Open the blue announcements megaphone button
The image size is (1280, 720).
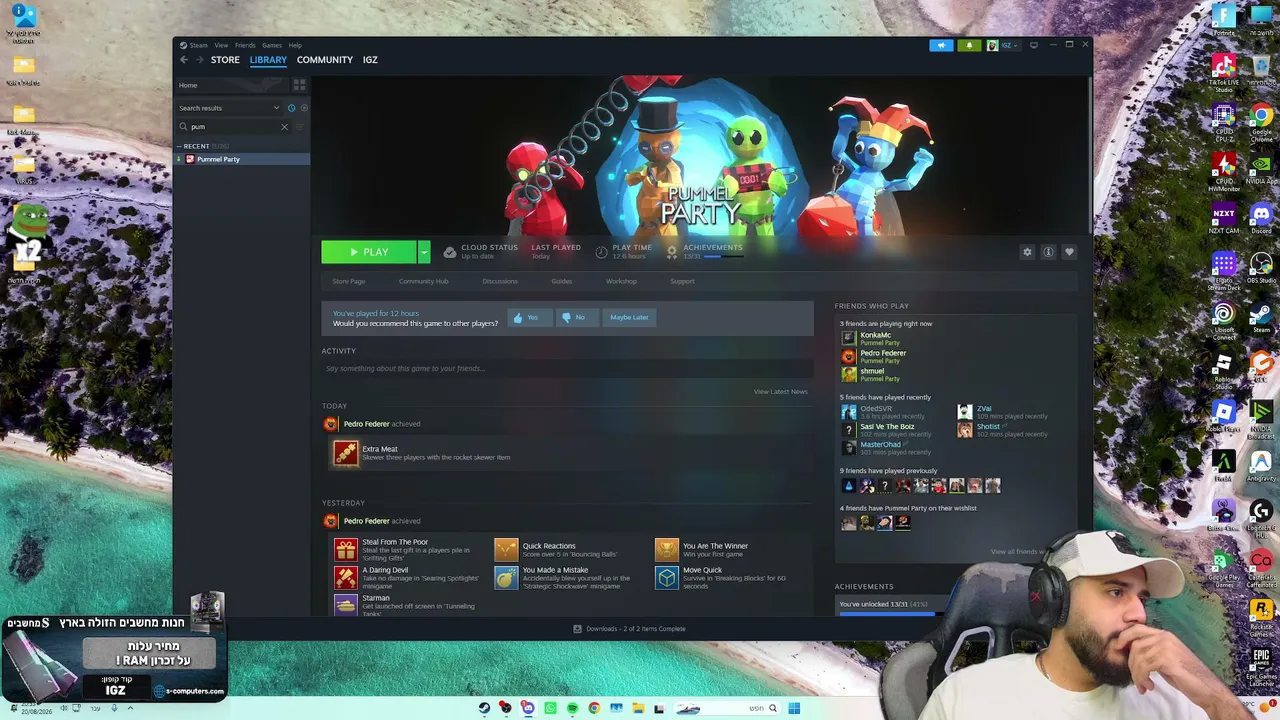[x=941, y=45]
